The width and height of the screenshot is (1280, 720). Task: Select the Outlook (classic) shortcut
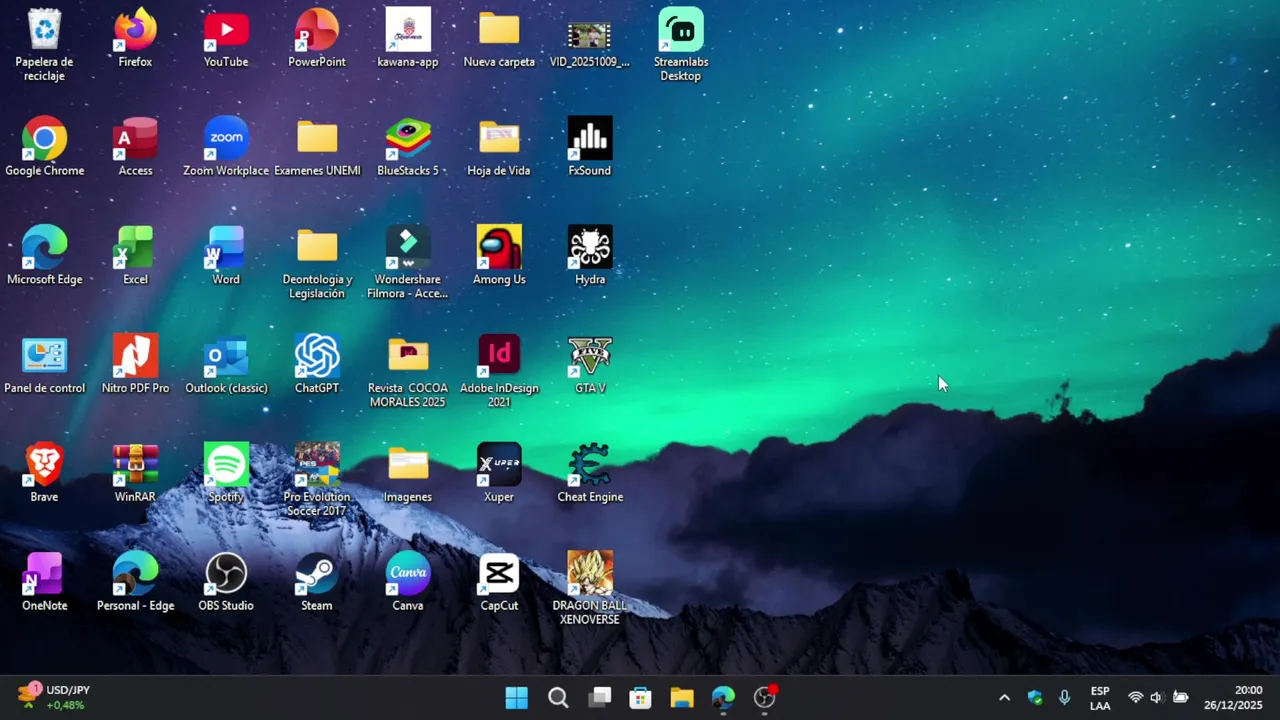point(226,365)
